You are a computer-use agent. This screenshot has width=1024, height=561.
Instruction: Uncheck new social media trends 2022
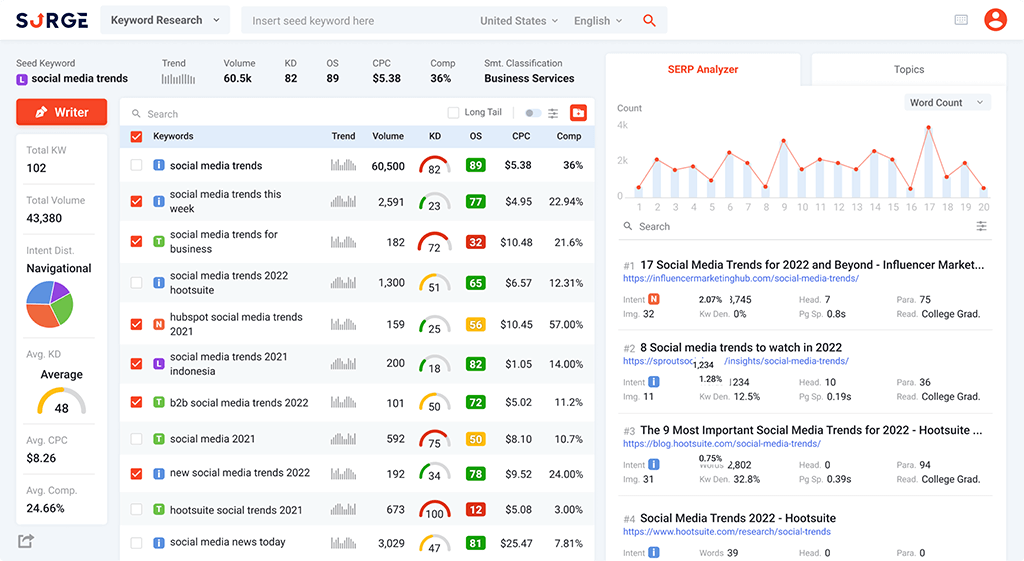(136, 473)
